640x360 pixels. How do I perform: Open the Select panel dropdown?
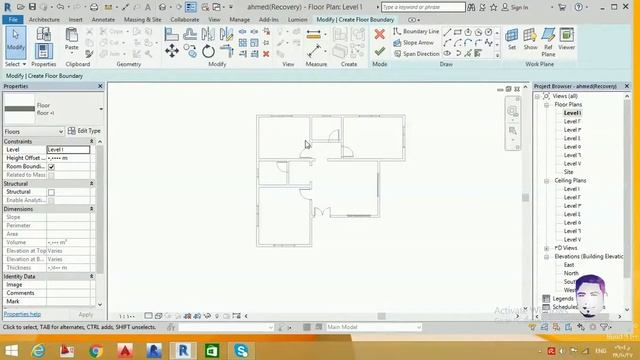point(16,64)
